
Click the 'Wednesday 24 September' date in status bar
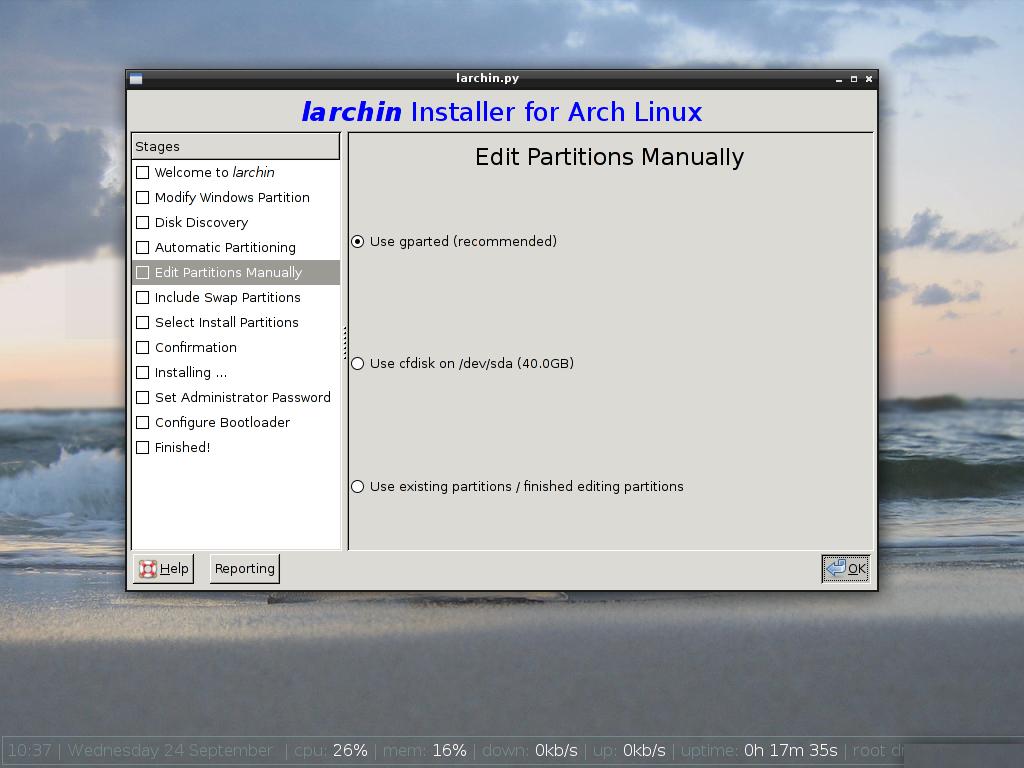(170, 751)
